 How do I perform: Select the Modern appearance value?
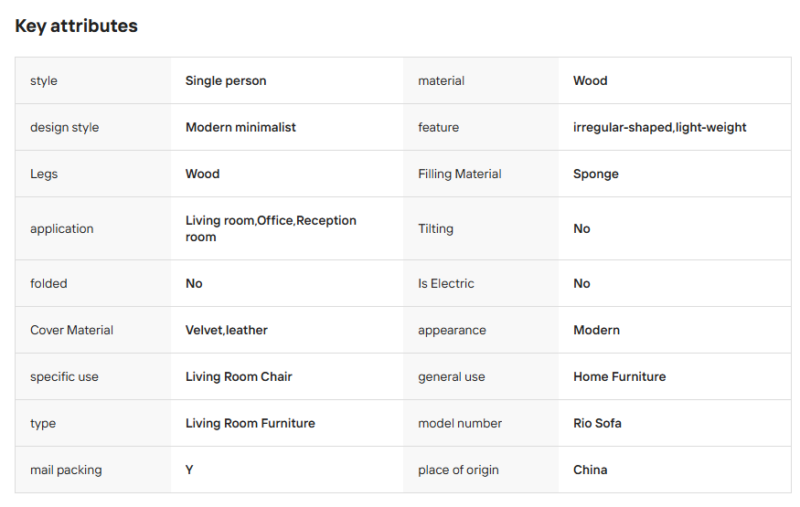click(x=596, y=330)
